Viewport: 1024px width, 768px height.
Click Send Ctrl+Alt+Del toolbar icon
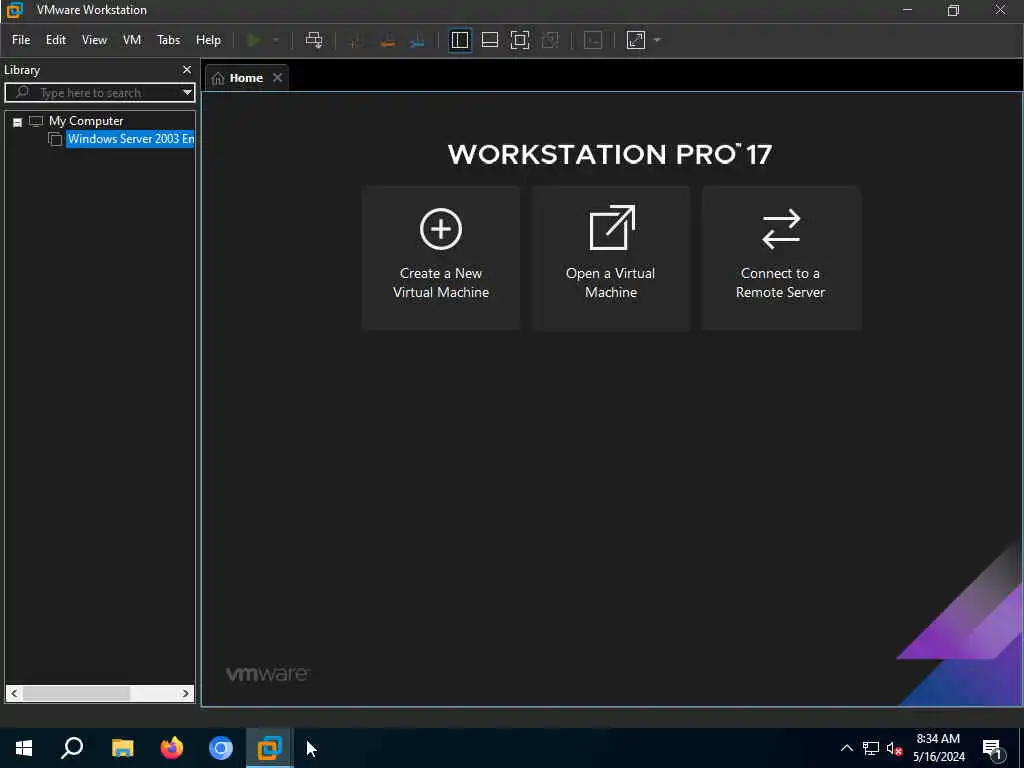314,40
